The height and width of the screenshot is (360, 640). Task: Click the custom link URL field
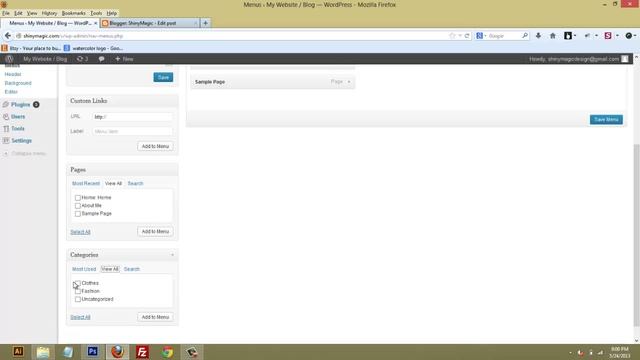(133, 117)
